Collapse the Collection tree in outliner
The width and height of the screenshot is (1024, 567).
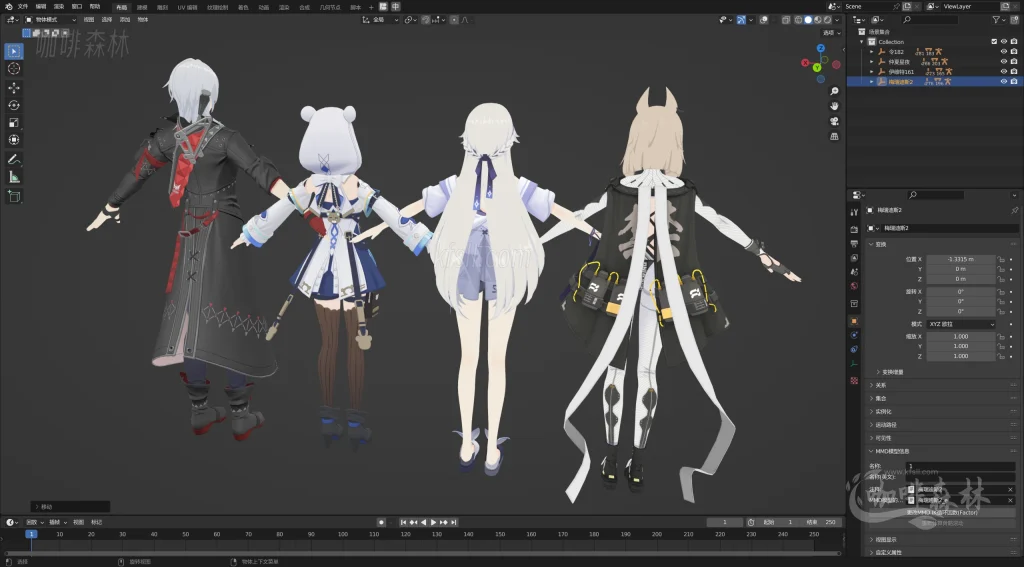point(862,42)
